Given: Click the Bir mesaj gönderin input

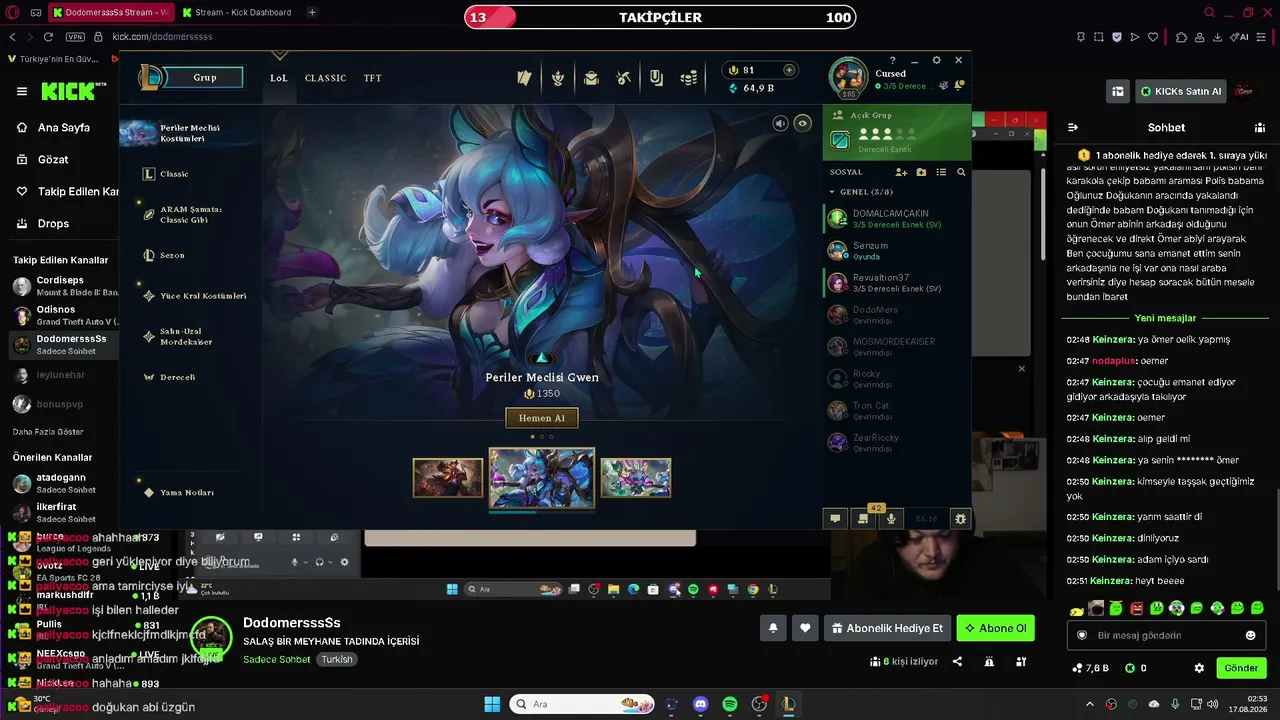Looking at the screenshot, I should [x=1165, y=635].
